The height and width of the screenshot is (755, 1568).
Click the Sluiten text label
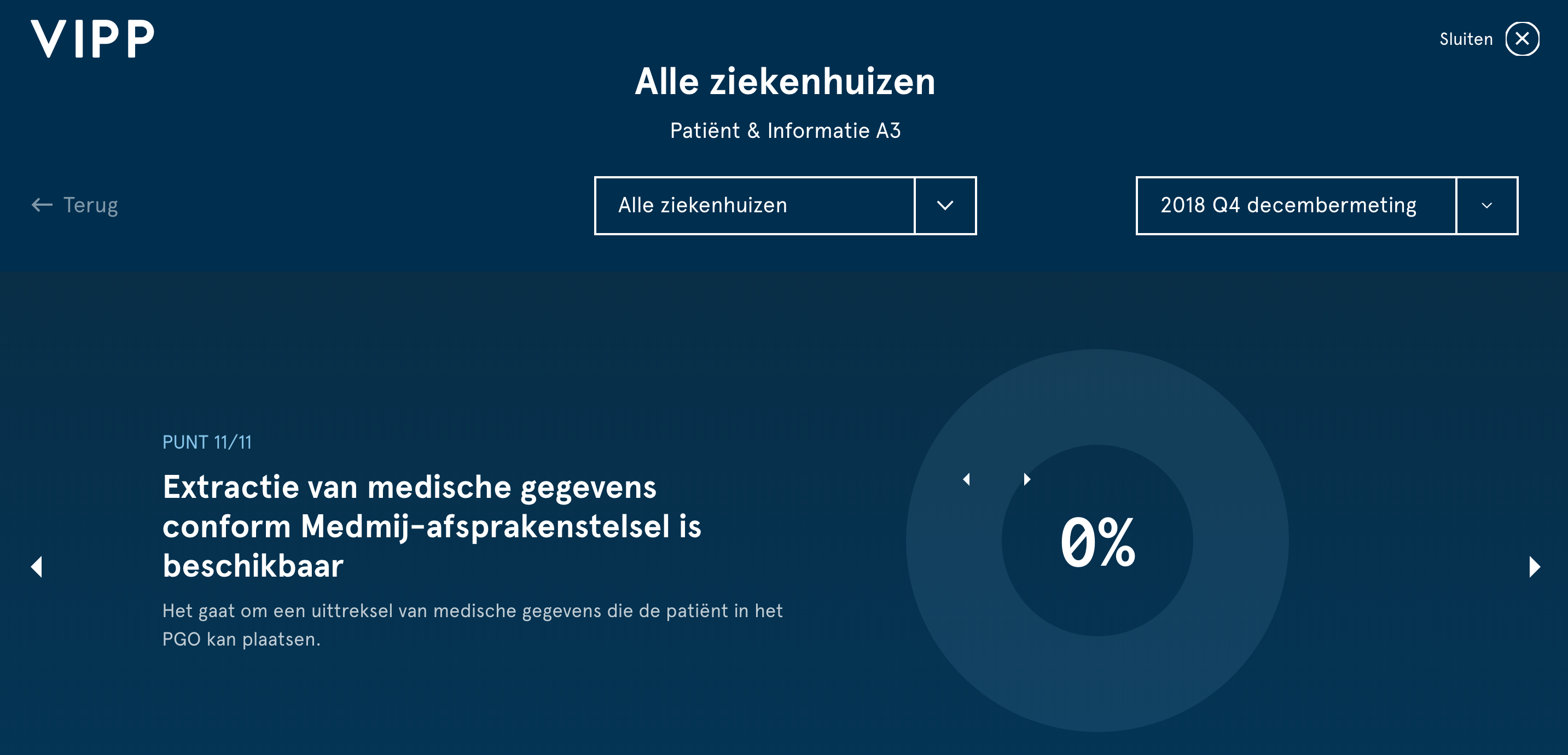tap(1466, 39)
